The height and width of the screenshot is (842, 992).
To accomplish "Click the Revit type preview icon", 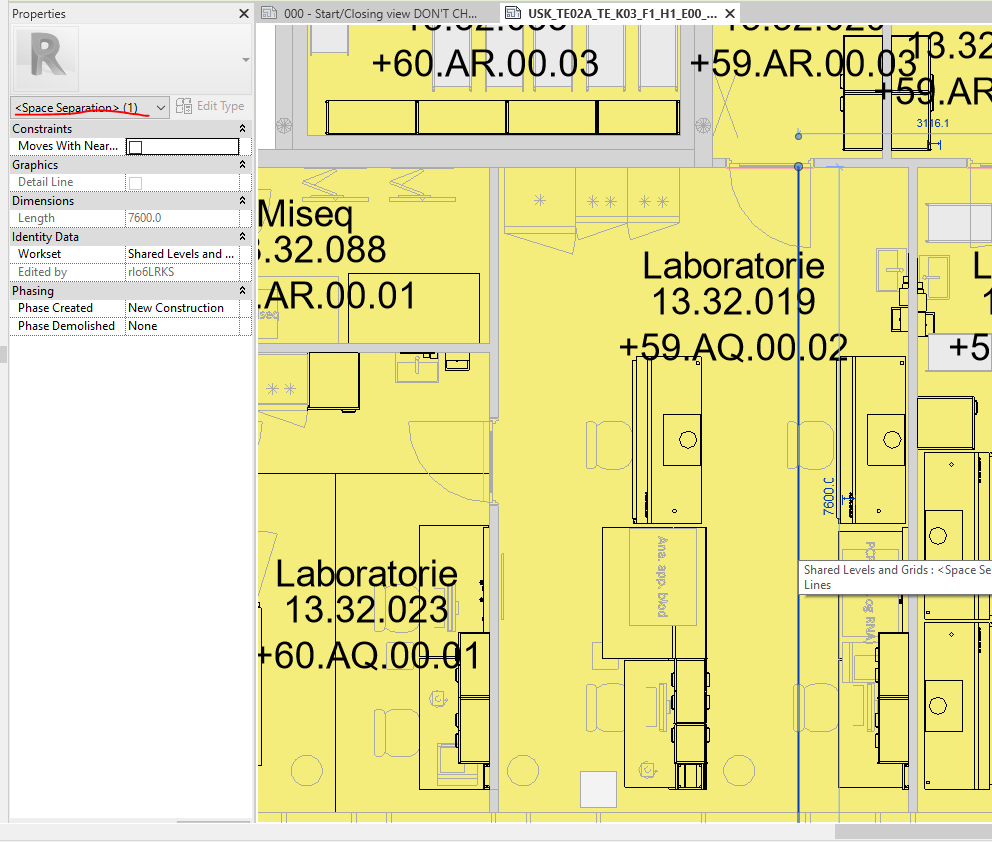I will point(44,58).
